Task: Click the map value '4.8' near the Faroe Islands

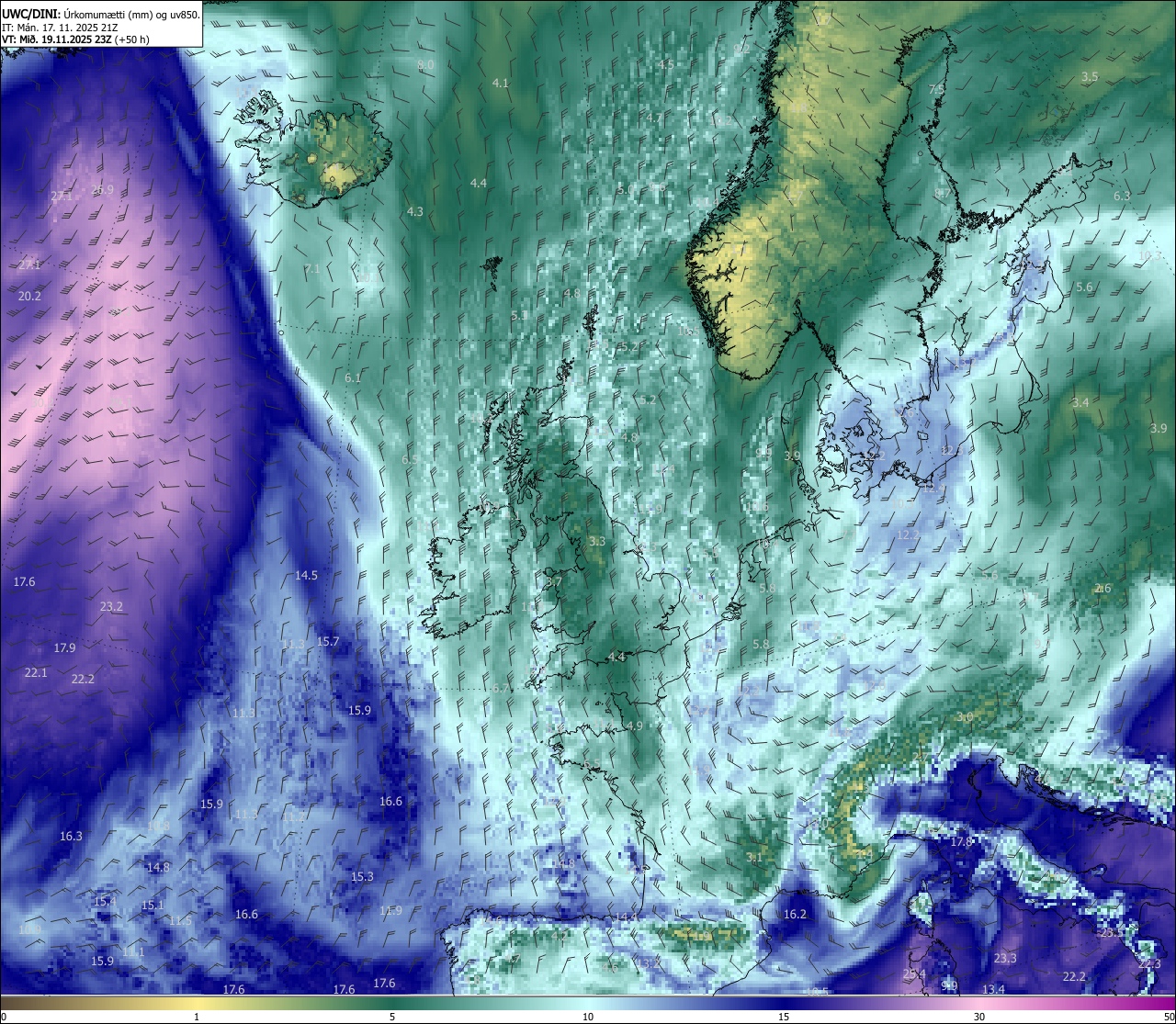Action: coord(571,294)
